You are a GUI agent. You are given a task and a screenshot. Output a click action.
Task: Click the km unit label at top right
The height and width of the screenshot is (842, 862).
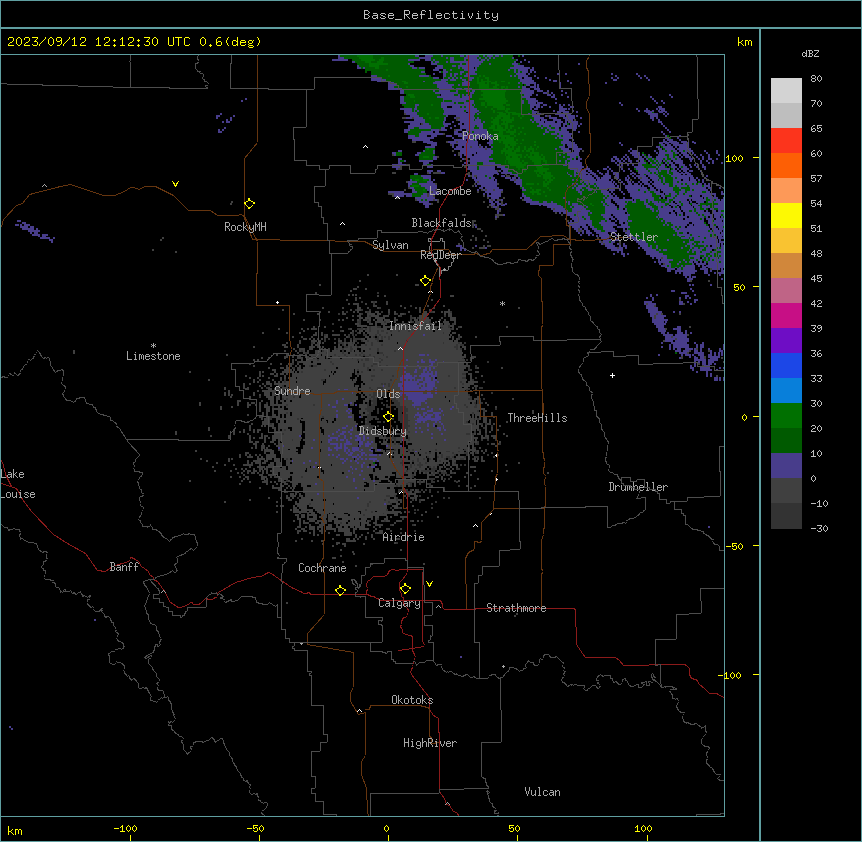[x=744, y=42]
